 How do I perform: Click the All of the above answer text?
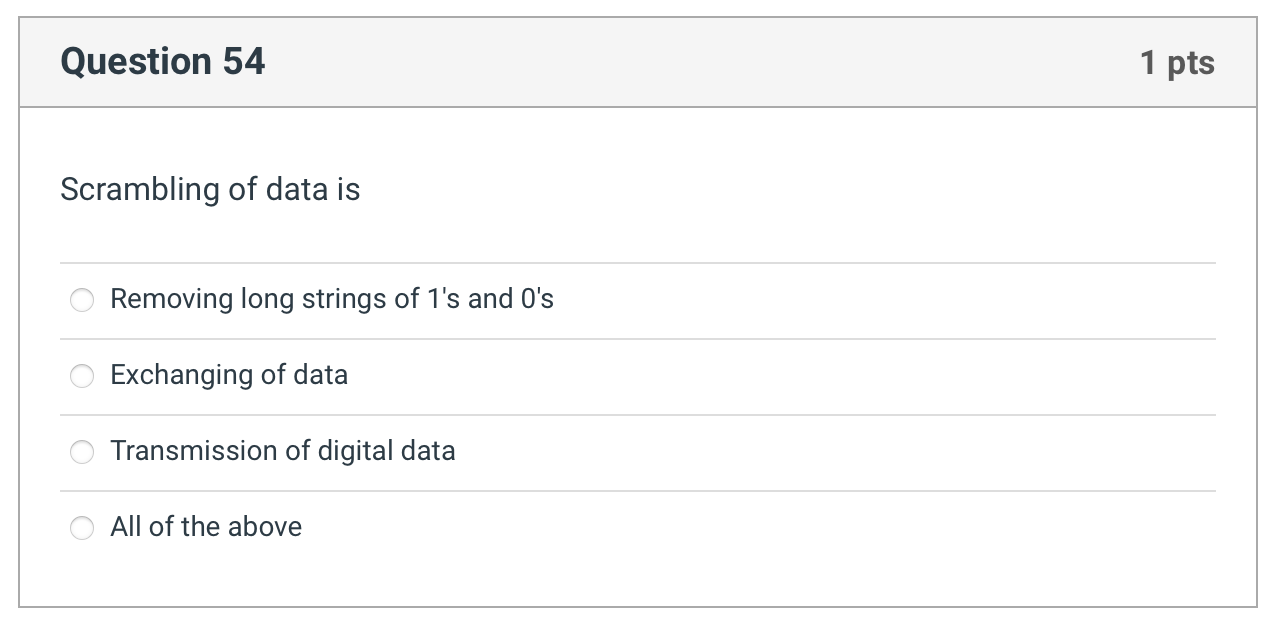pos(206,527)
